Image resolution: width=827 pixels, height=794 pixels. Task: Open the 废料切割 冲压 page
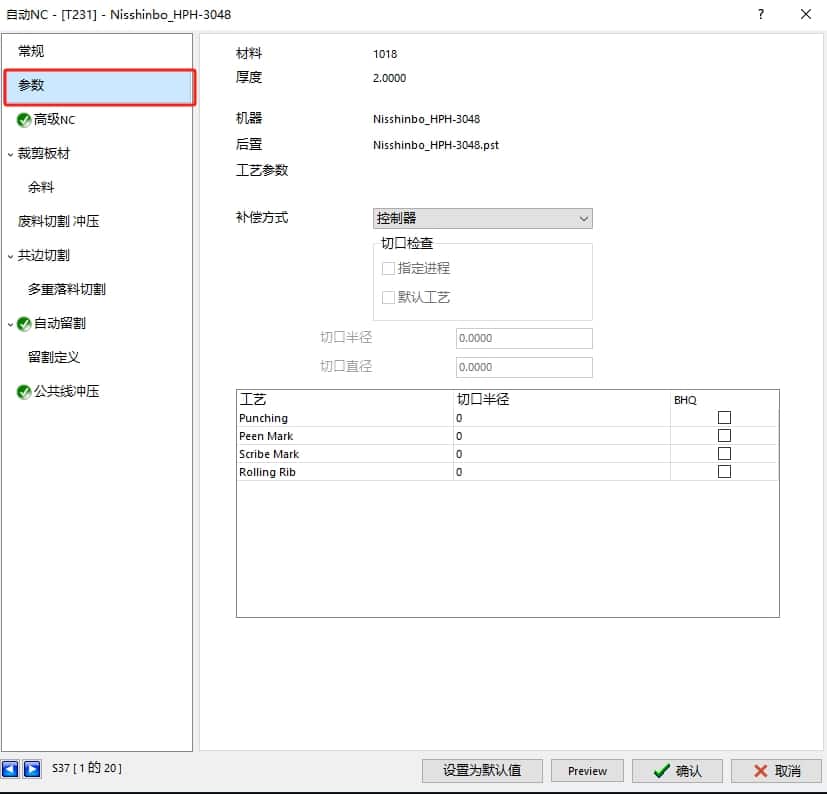(59, 221)
